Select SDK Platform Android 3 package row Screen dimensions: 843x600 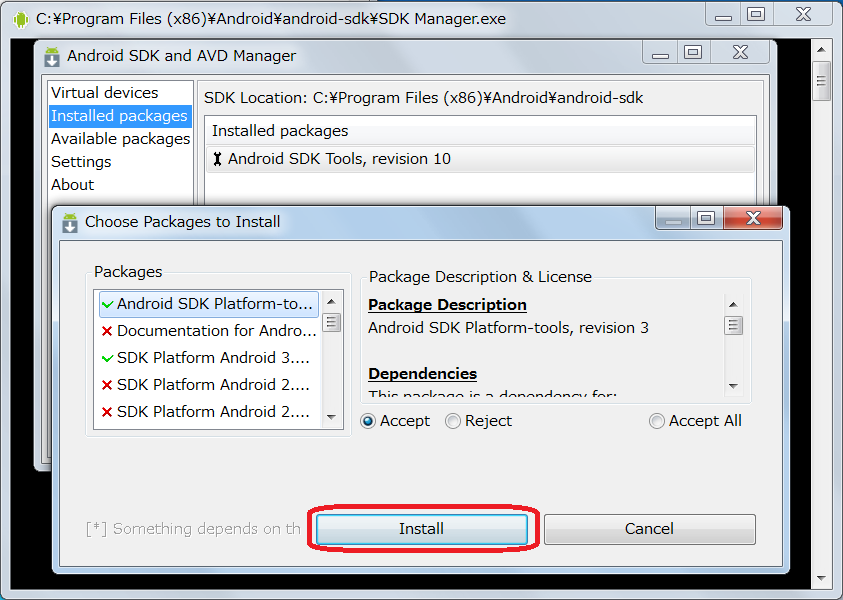pyautogui.click(x=209, y=358)
